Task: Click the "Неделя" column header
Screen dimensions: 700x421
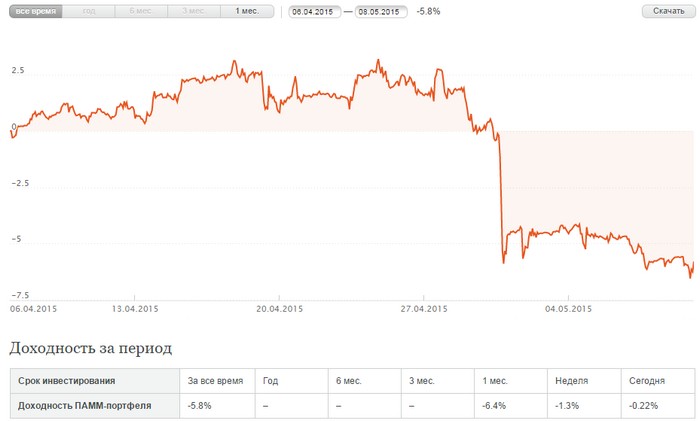Action: coord(572,381)
